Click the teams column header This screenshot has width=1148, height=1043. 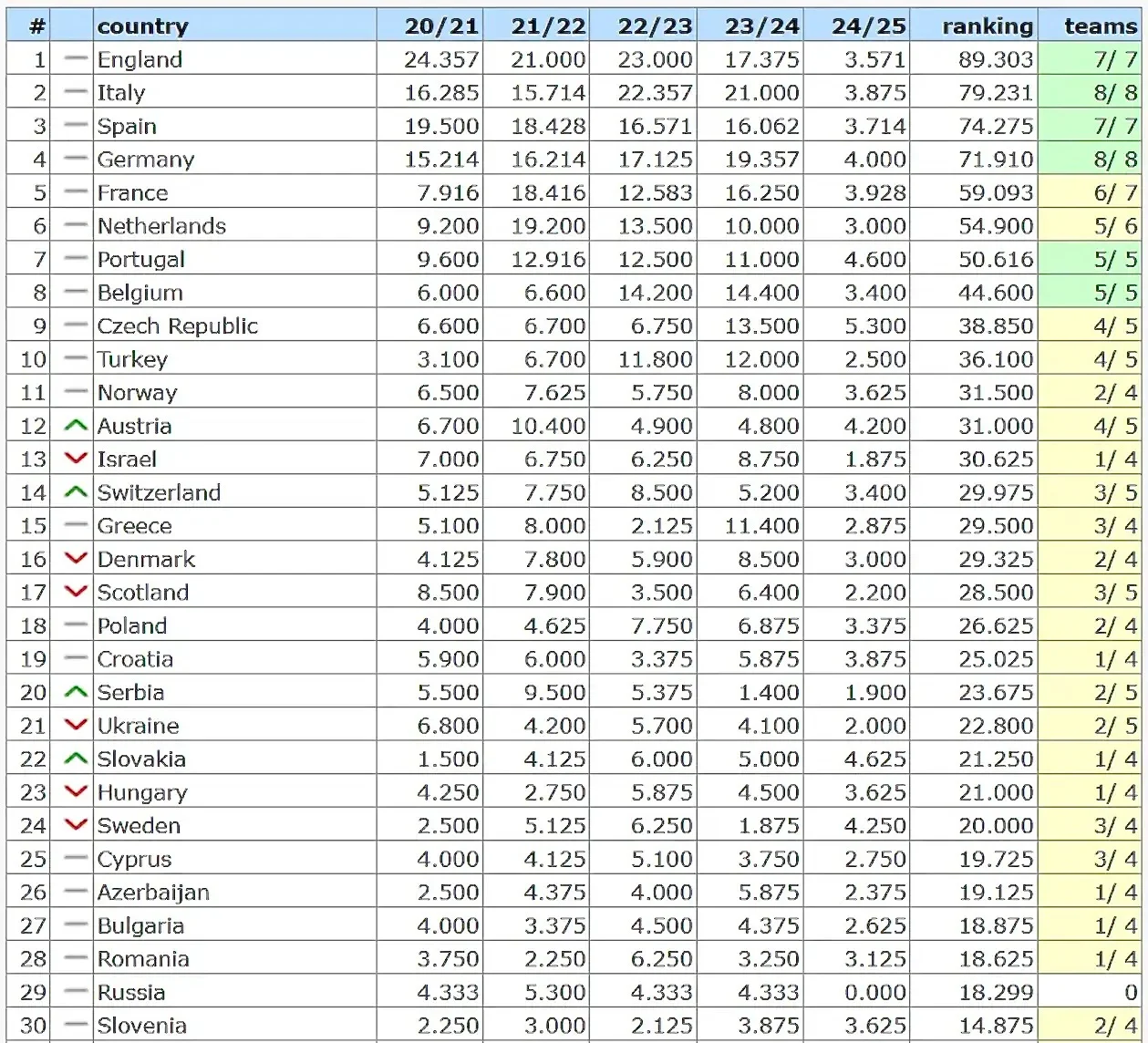coord(1100,26)
